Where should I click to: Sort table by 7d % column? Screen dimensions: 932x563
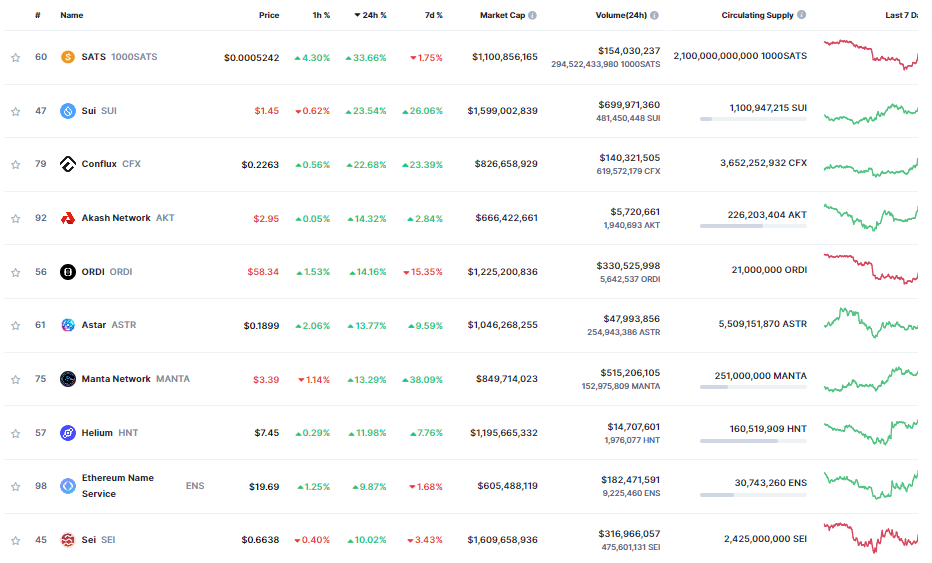point(433,15)
